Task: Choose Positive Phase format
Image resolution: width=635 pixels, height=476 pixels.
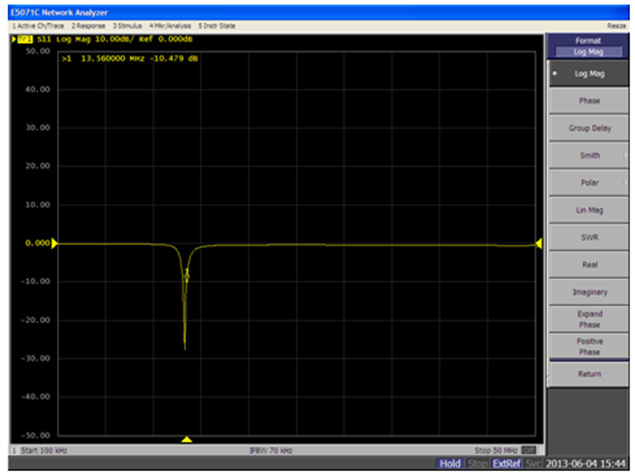Action: click(x=589, y=346)
